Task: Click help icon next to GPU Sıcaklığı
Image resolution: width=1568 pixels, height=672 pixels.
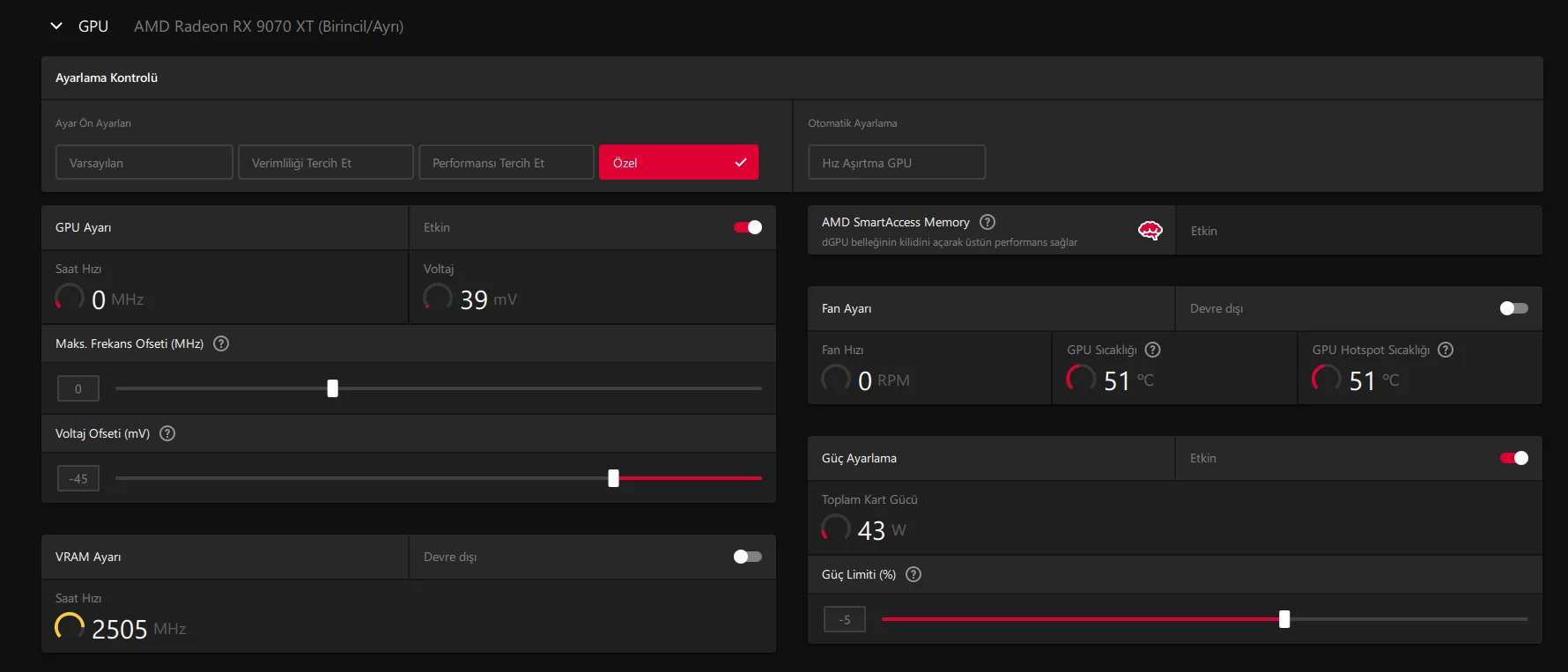Action: point(1152,350)
